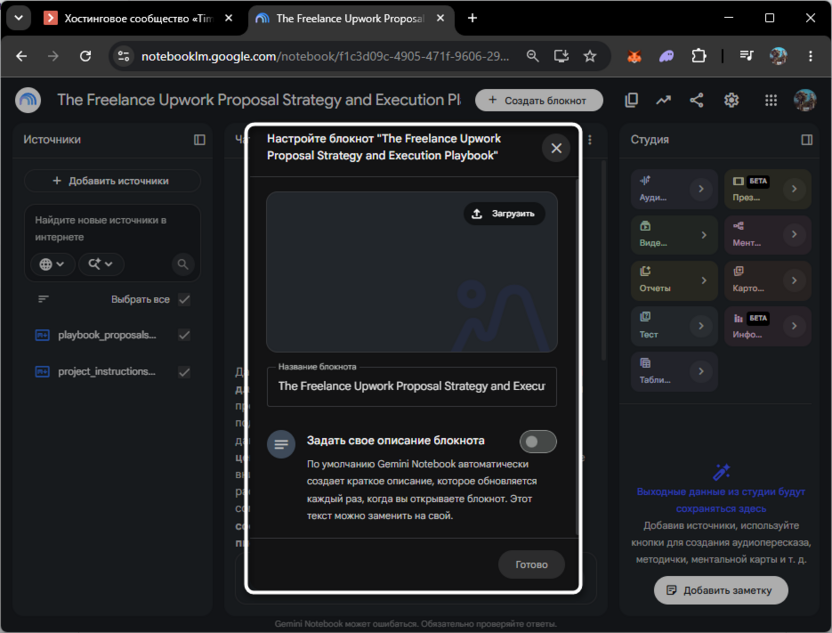Click the browser back arrow

(21, 56)
